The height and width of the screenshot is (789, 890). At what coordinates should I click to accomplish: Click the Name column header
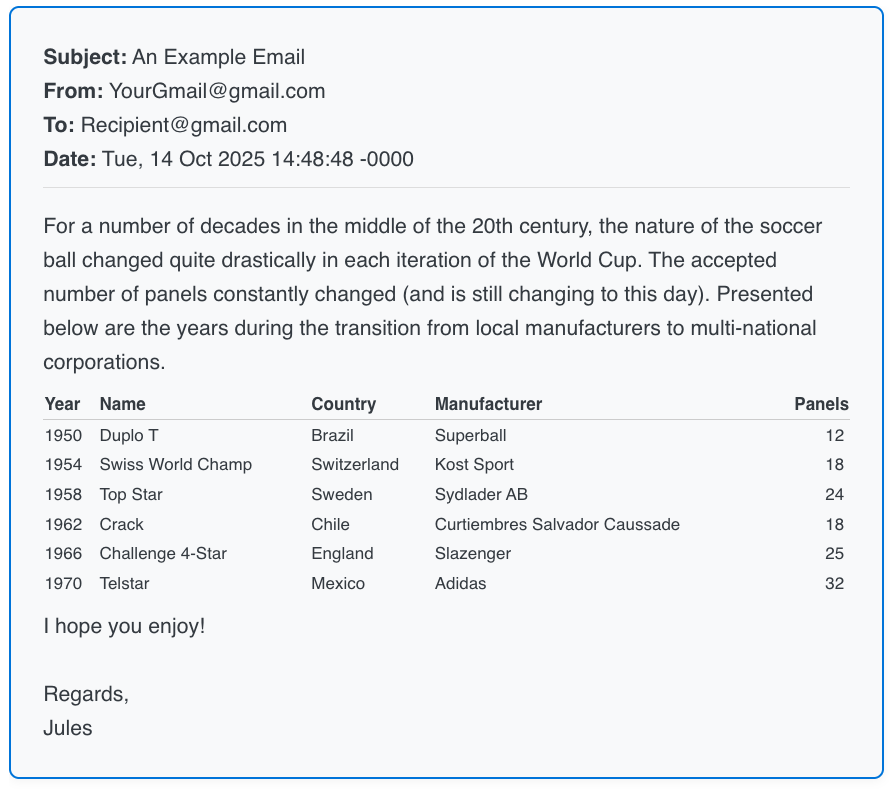(x=122, y=404)
